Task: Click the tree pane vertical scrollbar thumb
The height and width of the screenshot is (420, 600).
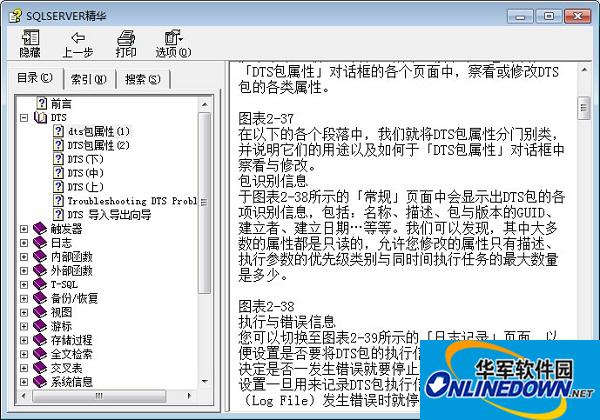Action: pyautogui.click(x=204, y=203)
